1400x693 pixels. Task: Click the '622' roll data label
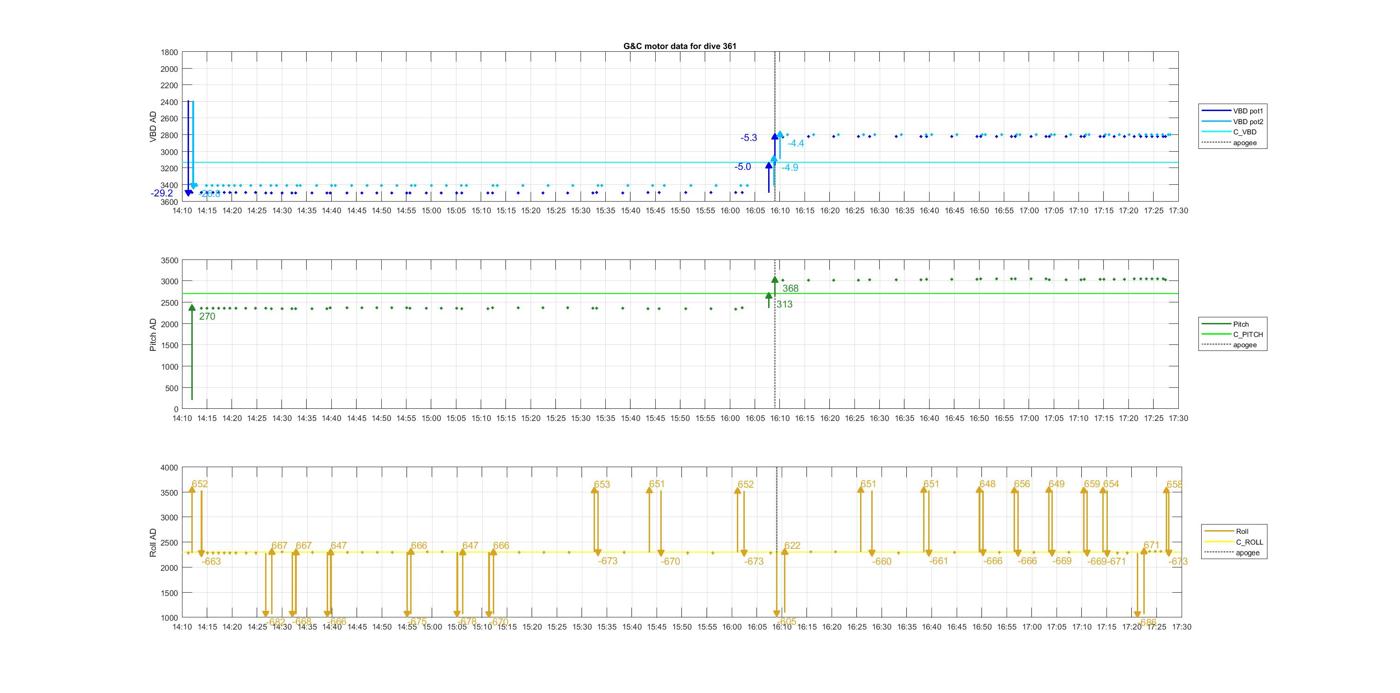point(792,547)
